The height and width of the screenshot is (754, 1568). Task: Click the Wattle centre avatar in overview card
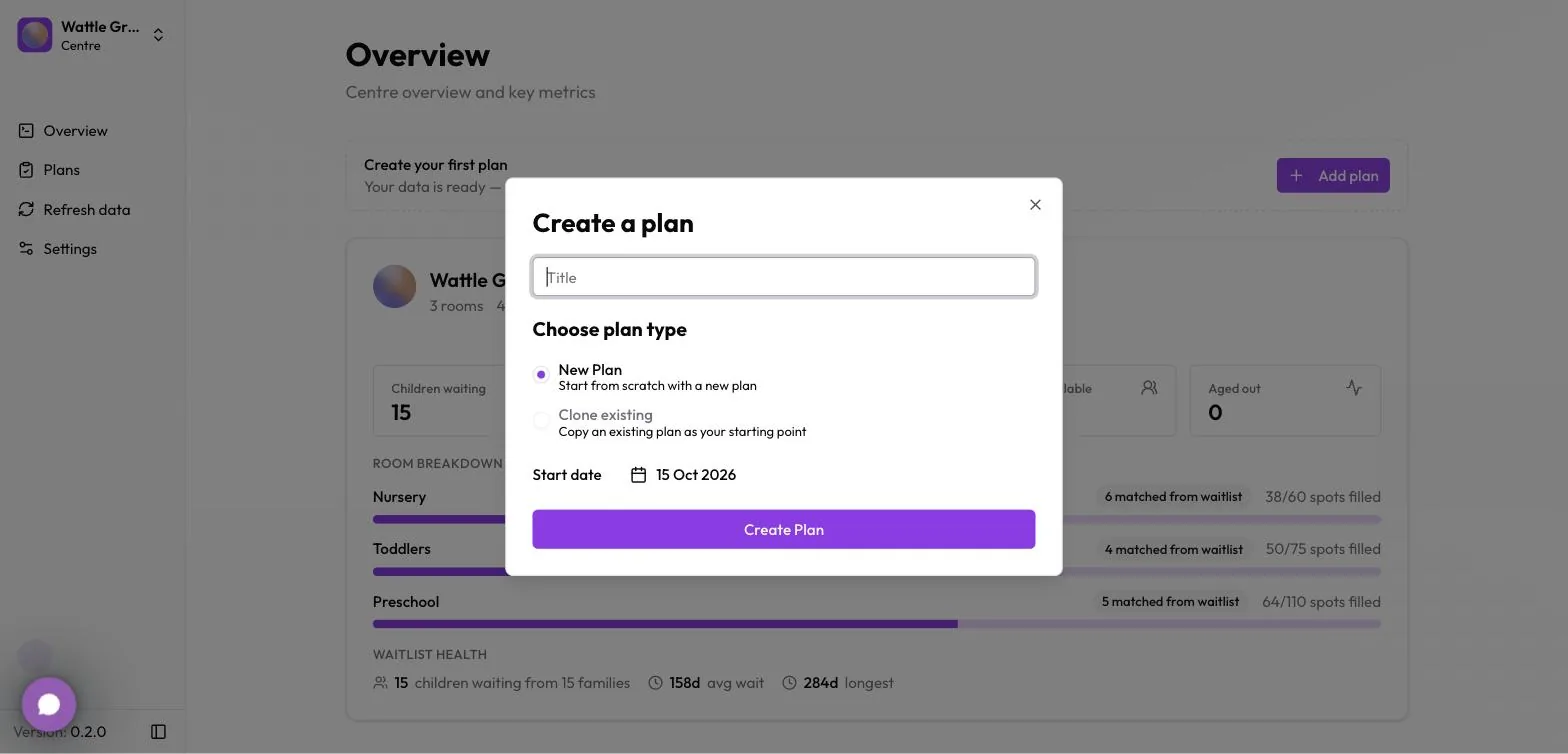[x=395, y=287]
